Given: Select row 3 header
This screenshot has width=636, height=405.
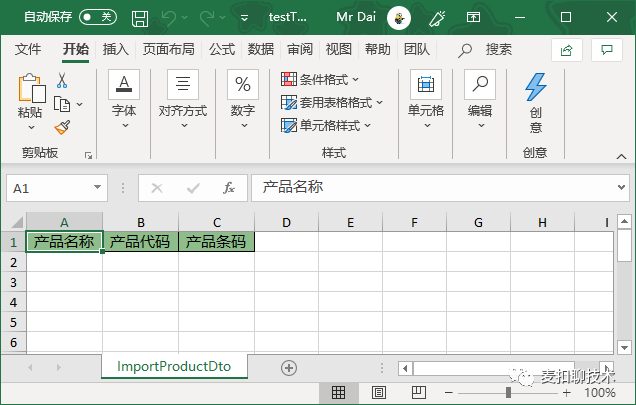Looking at the screenshot, I should click(x=13, y=282).
